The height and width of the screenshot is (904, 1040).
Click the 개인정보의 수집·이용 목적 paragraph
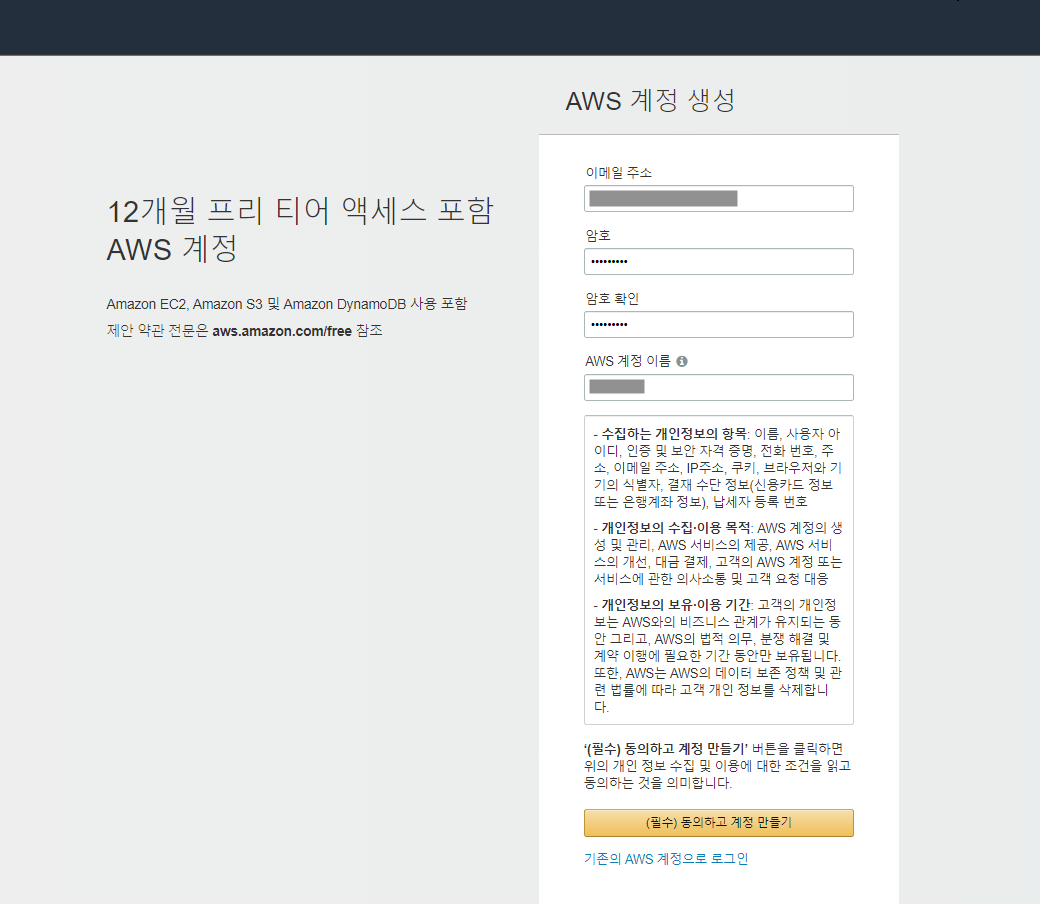[x=718, y=553]
